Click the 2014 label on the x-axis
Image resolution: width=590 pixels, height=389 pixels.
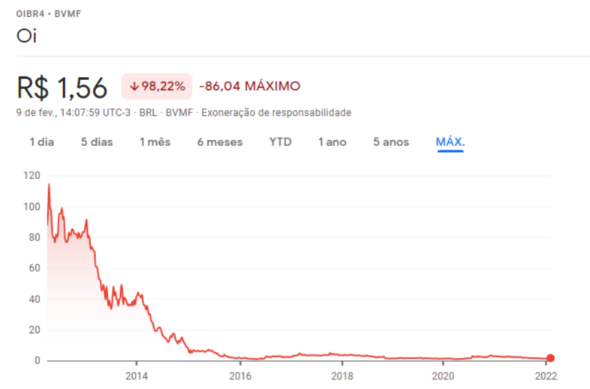click(x=137, y=376)
